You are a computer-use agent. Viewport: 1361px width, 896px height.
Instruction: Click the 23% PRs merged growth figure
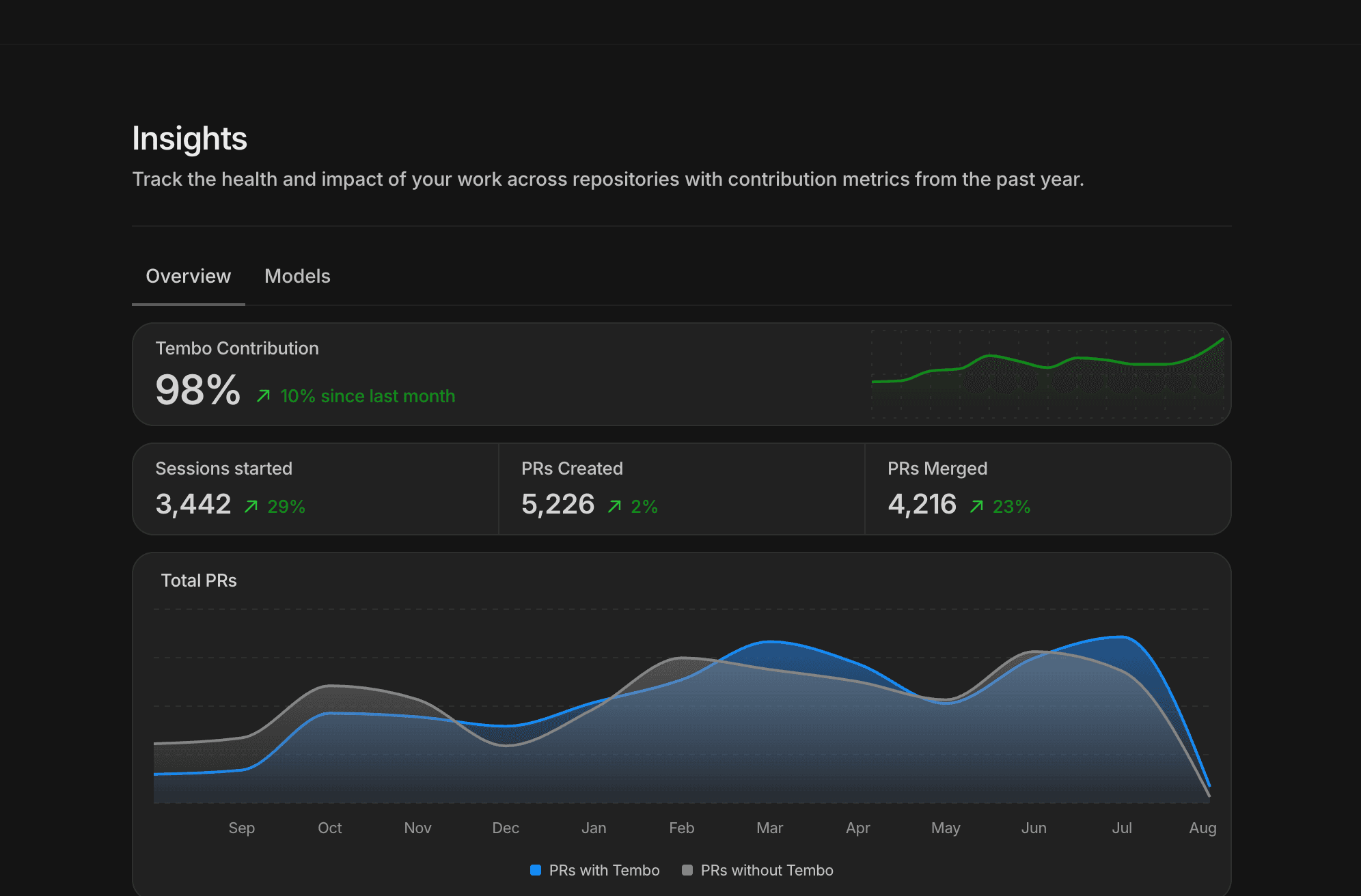tap(1011, 507)
